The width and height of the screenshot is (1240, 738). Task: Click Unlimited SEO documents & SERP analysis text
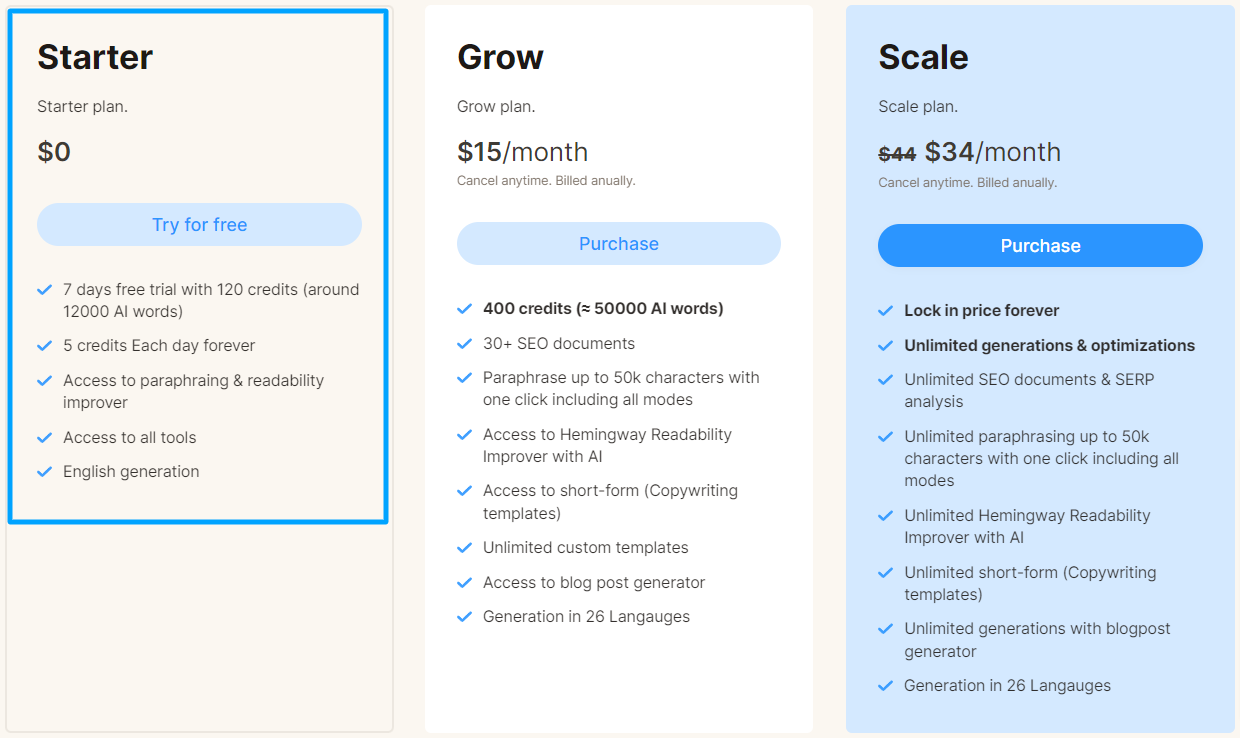pos(1029,391)
